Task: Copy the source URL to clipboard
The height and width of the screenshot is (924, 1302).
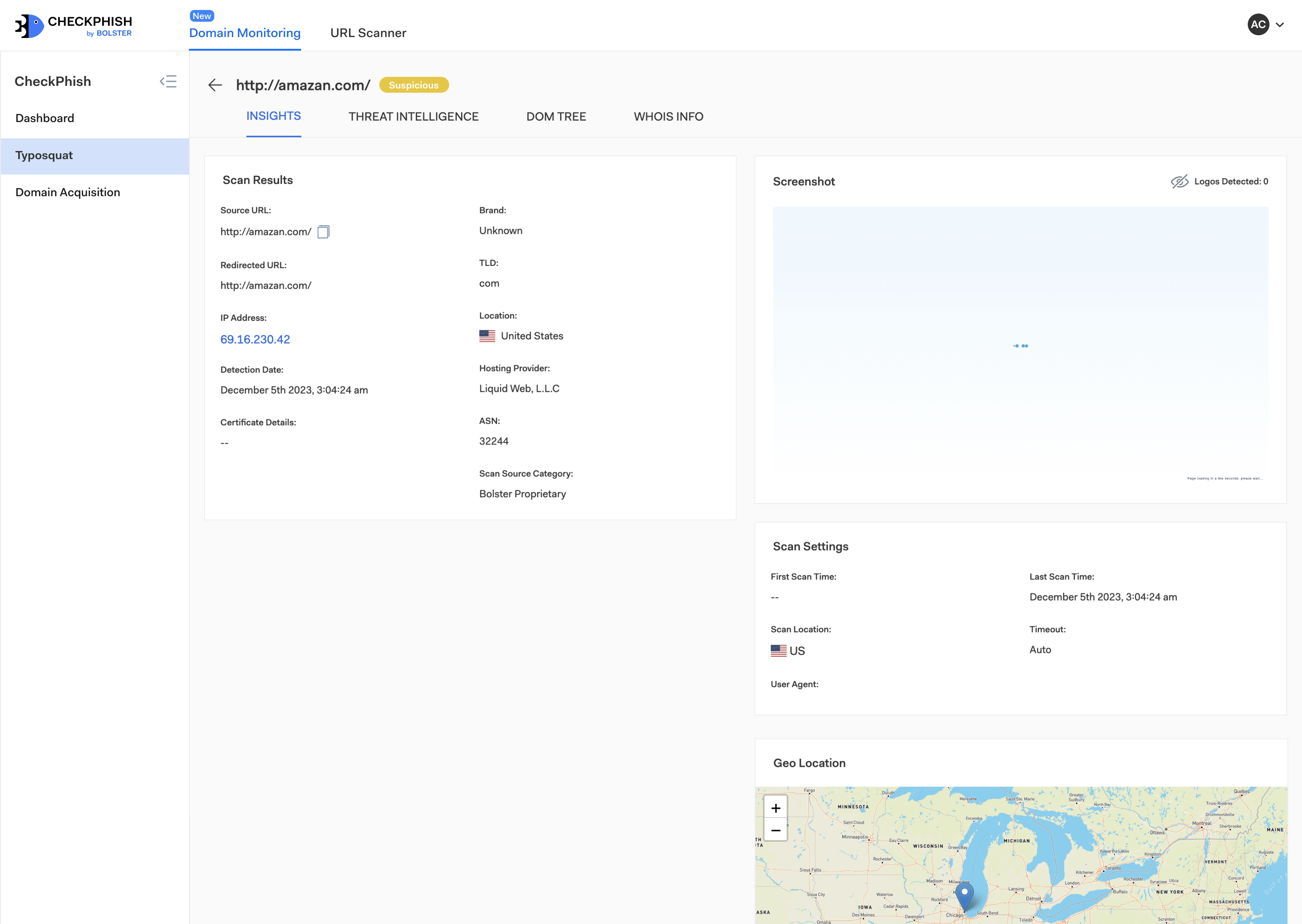Action: (323, 231)
